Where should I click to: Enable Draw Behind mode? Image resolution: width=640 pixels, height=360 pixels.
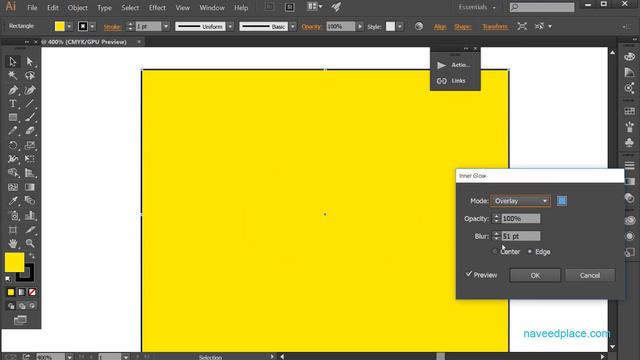(x=22, y=306)
